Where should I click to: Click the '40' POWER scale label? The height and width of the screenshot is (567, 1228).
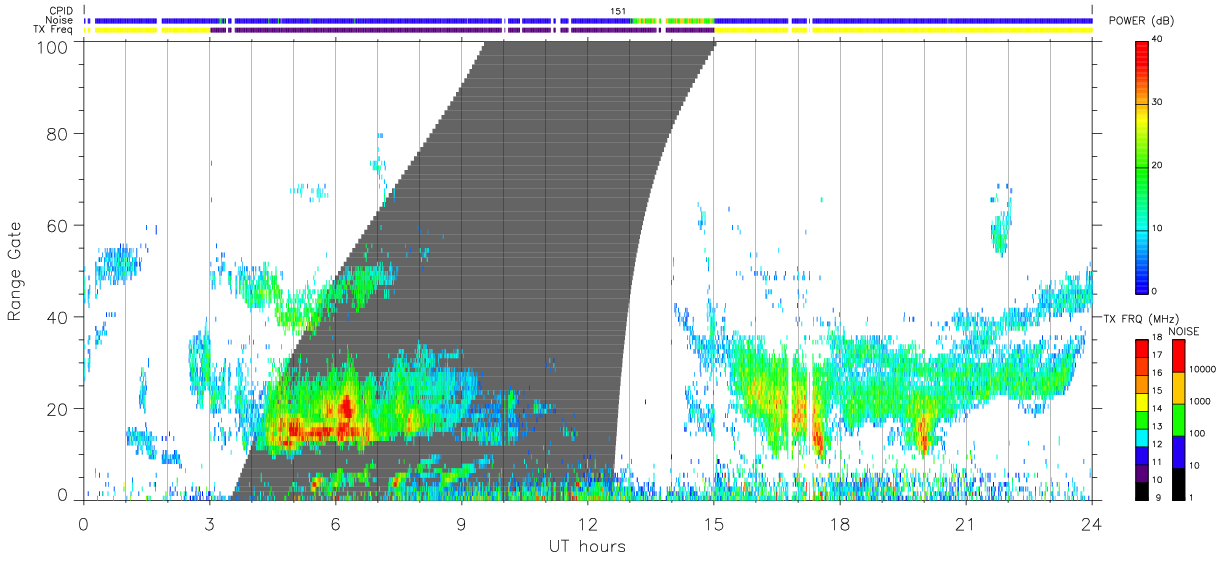tap(1158, 41)
